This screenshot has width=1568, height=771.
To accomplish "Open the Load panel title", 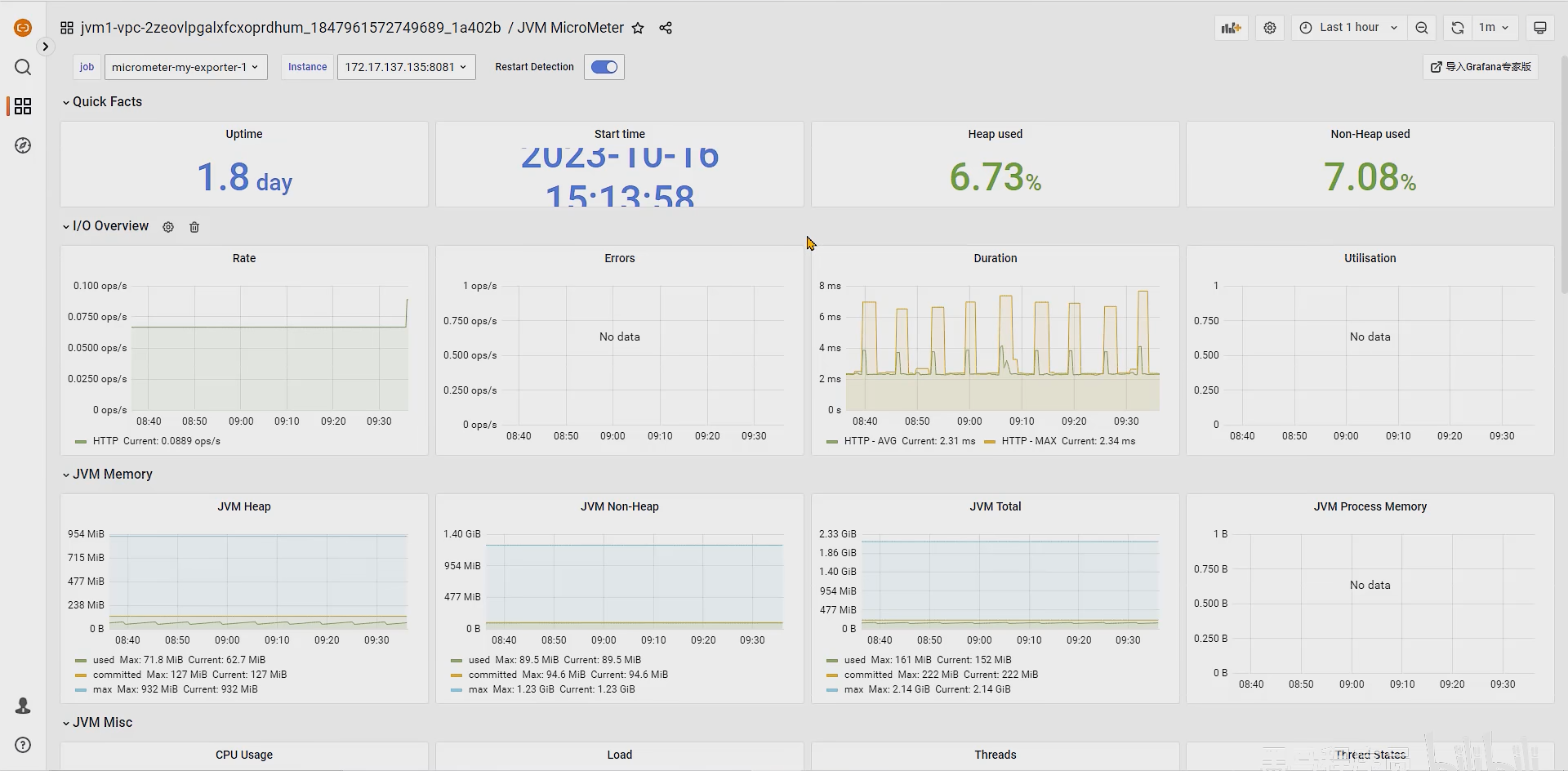I will [x=620, y=755].
